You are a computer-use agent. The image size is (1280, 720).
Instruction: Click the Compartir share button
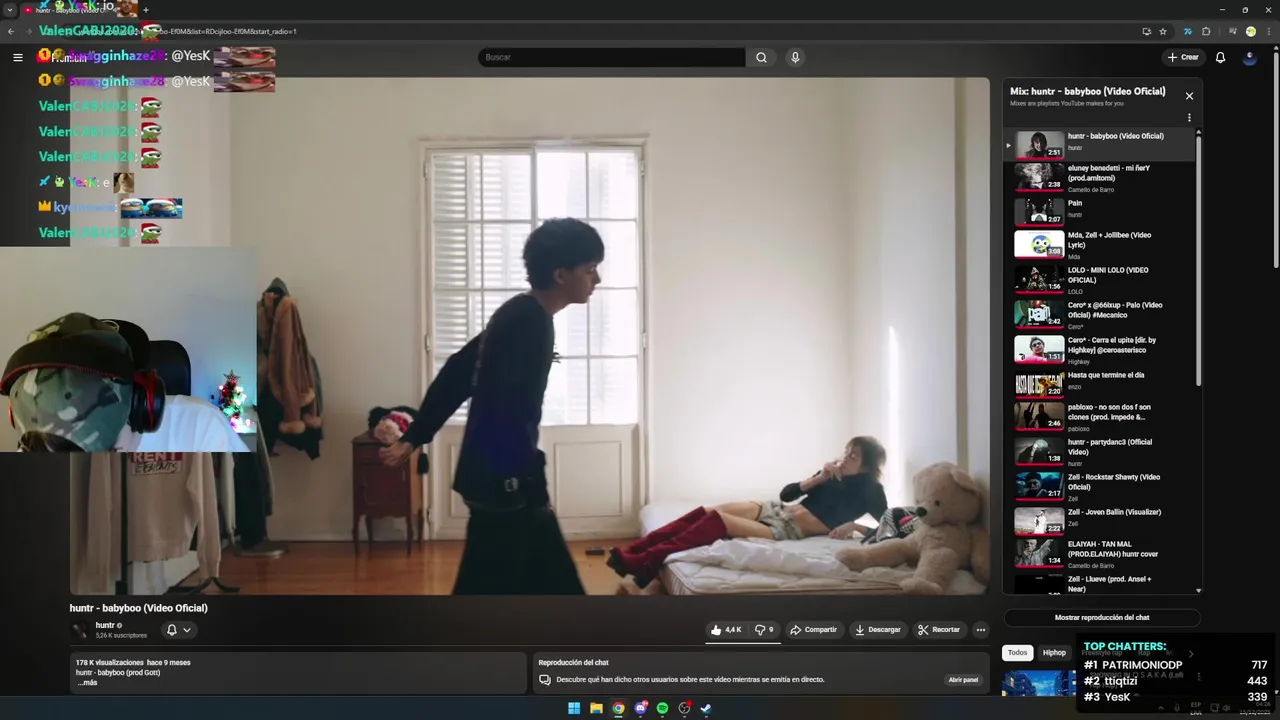[813, 630]
